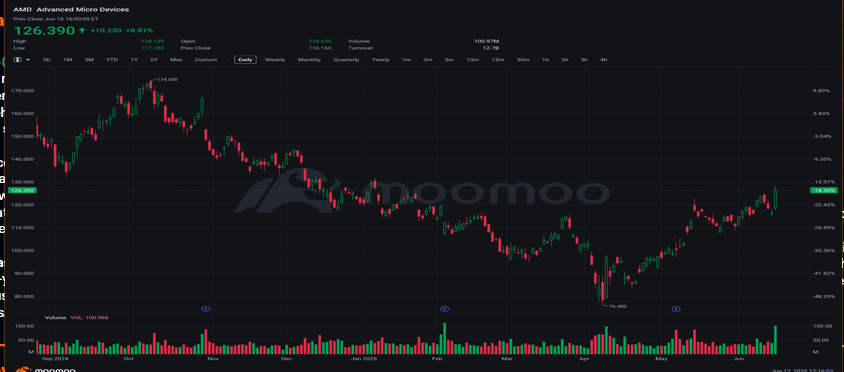Select the 1M time range

click(67, 60)
